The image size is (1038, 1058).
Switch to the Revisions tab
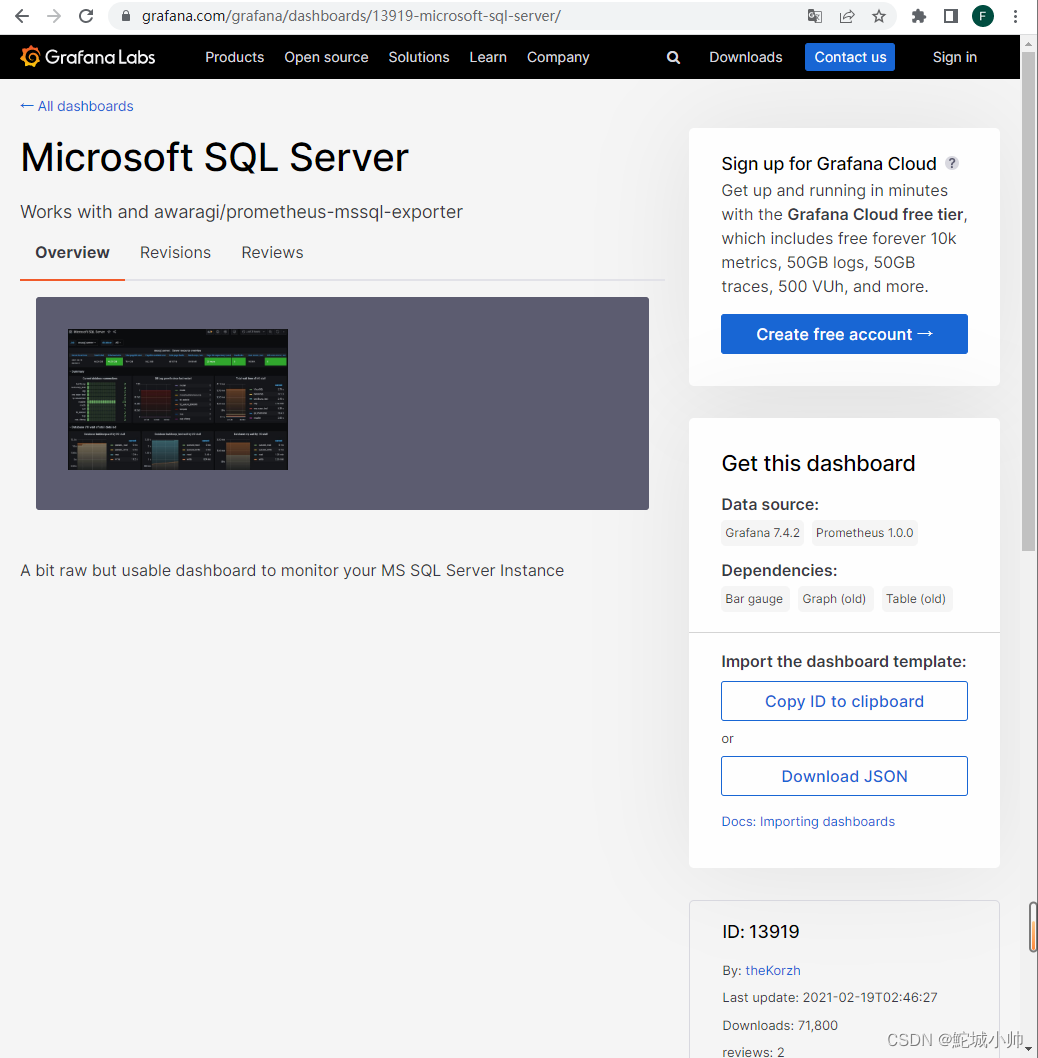click(175, 252)
